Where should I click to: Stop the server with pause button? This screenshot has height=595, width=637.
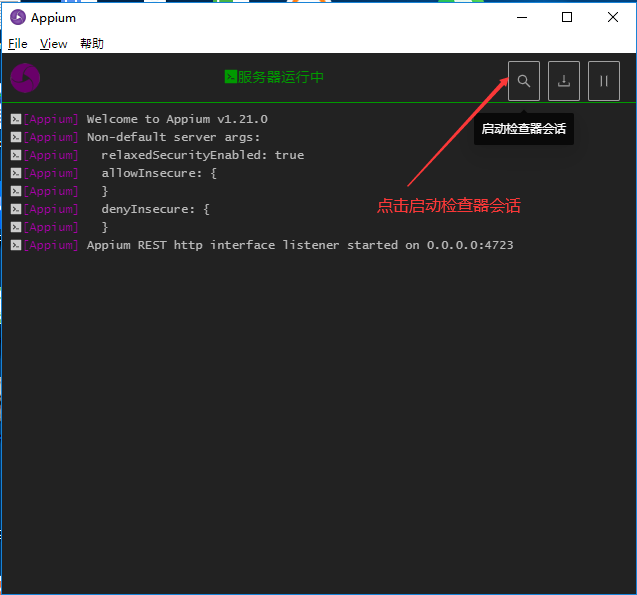(604, 81)
